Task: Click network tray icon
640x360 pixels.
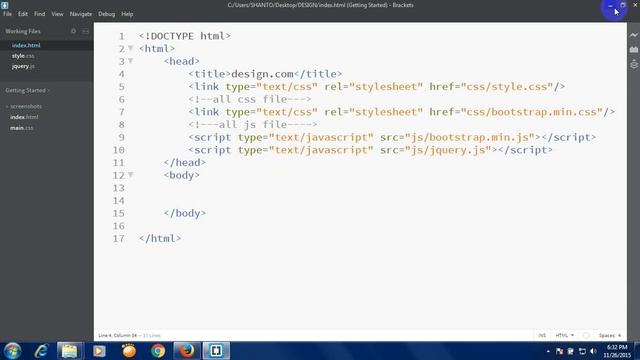Action: coord(582,351)
